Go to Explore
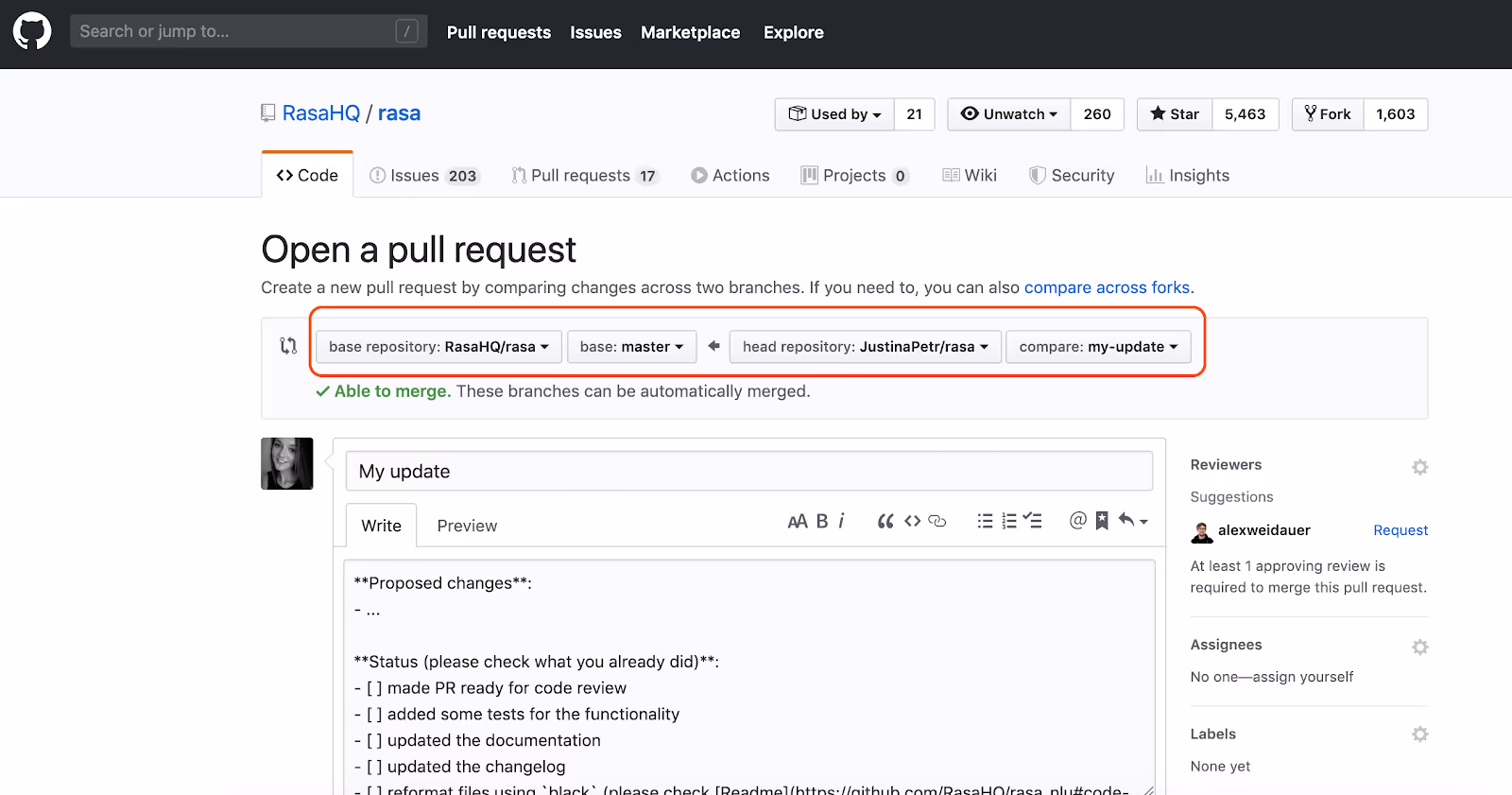This screenshot has height=795, width=1512. pos(793,32)
